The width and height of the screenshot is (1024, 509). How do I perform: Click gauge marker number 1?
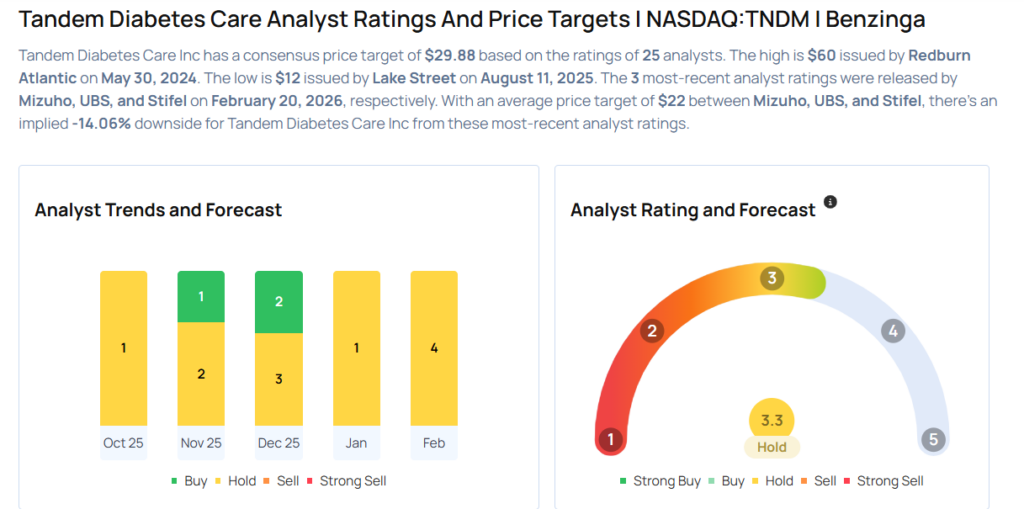click(610, 439)
